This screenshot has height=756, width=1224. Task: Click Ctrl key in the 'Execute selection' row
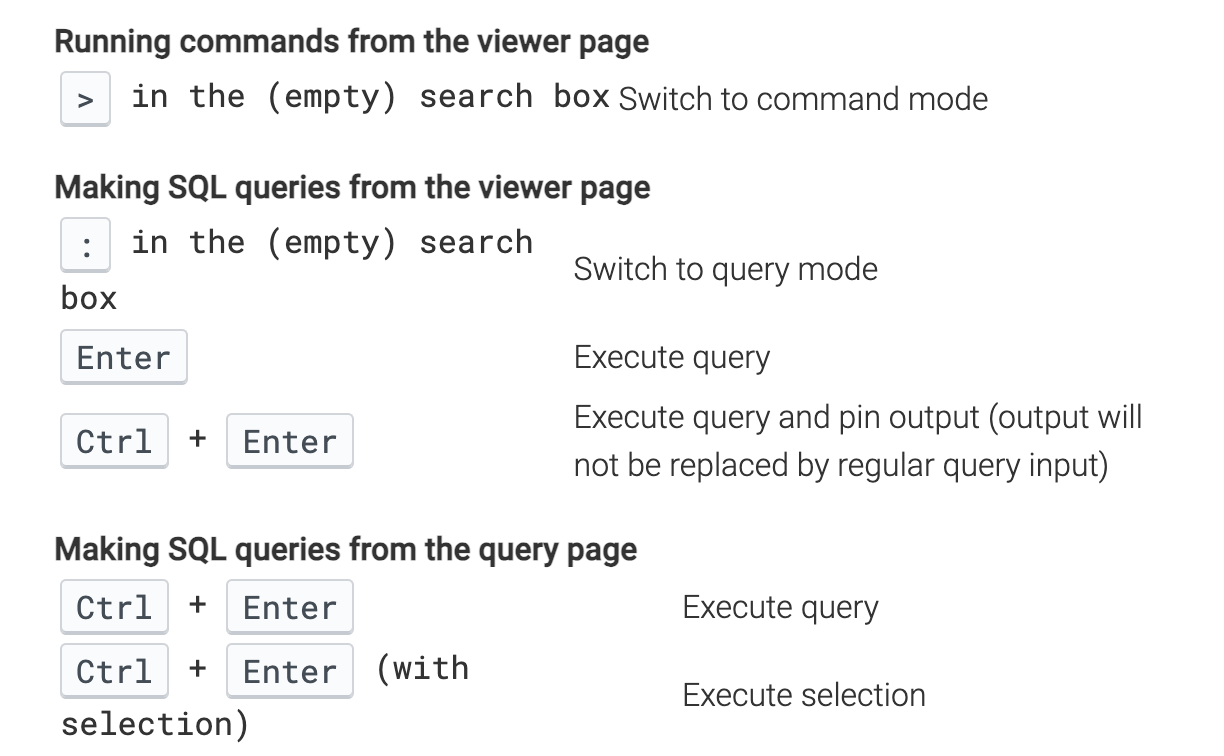click(114, 672)
